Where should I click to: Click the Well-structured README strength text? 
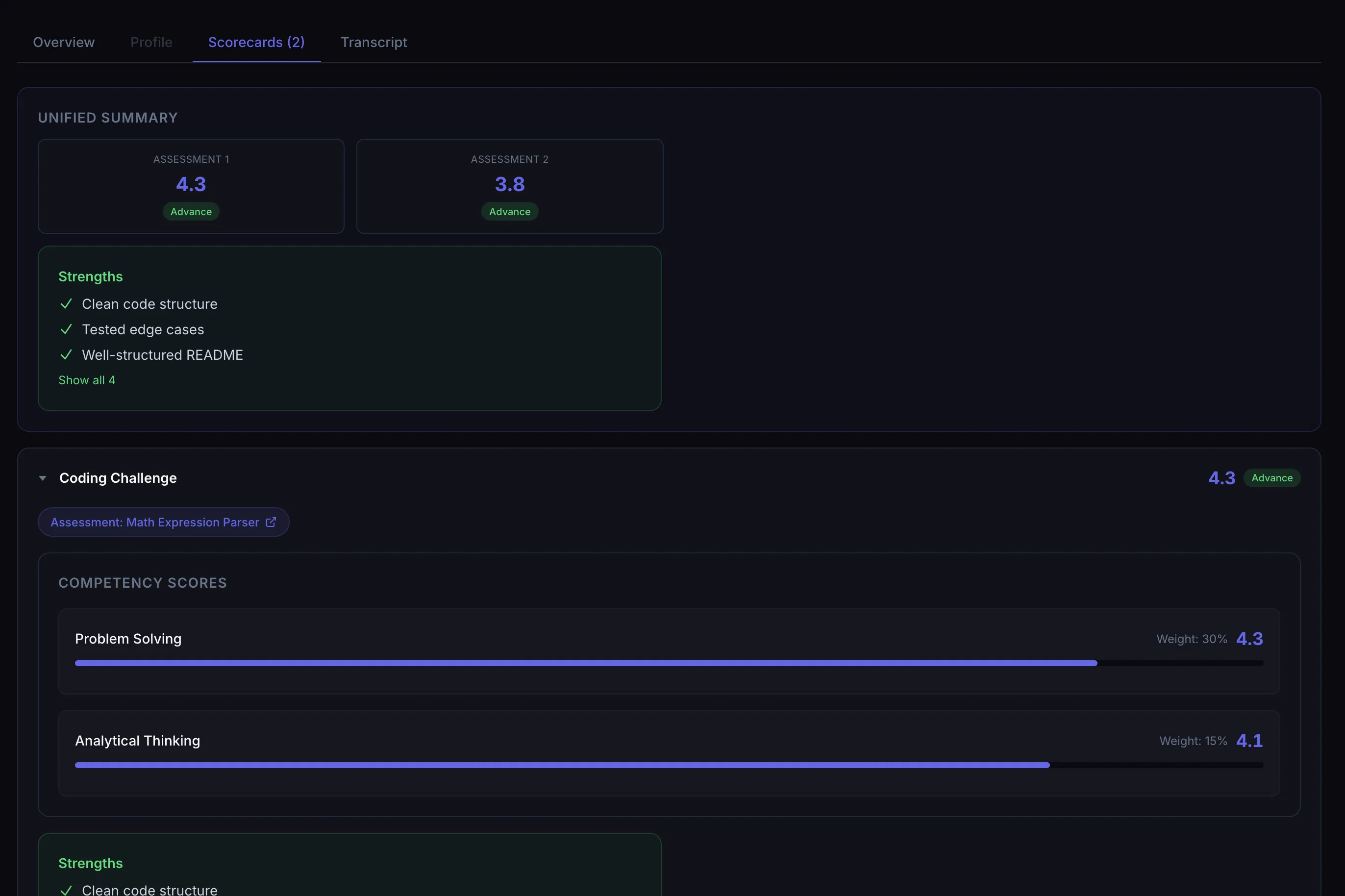point(162,355)
